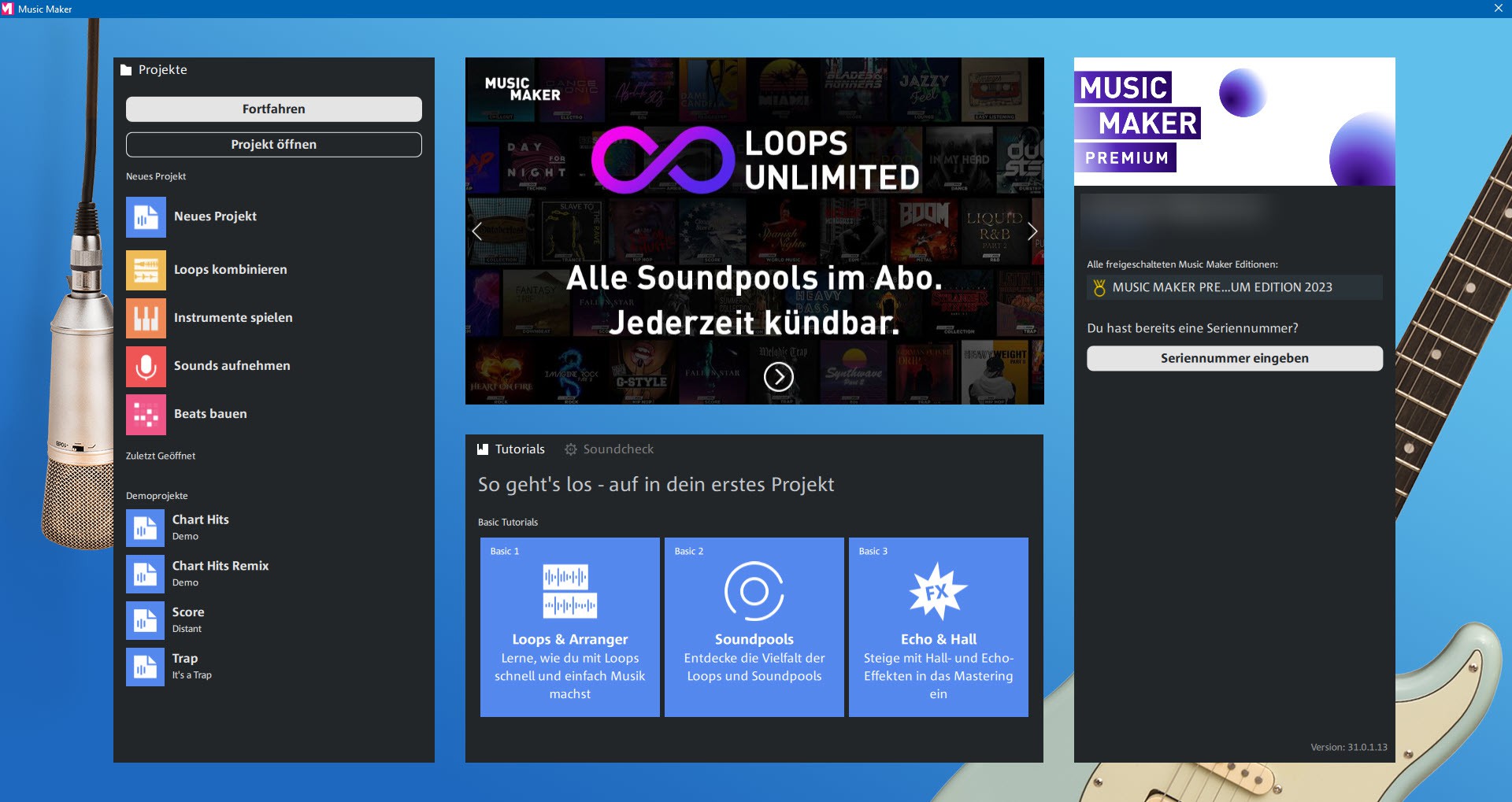Show next banner slide
The image size is (1512, 802).
[1032, 231]
